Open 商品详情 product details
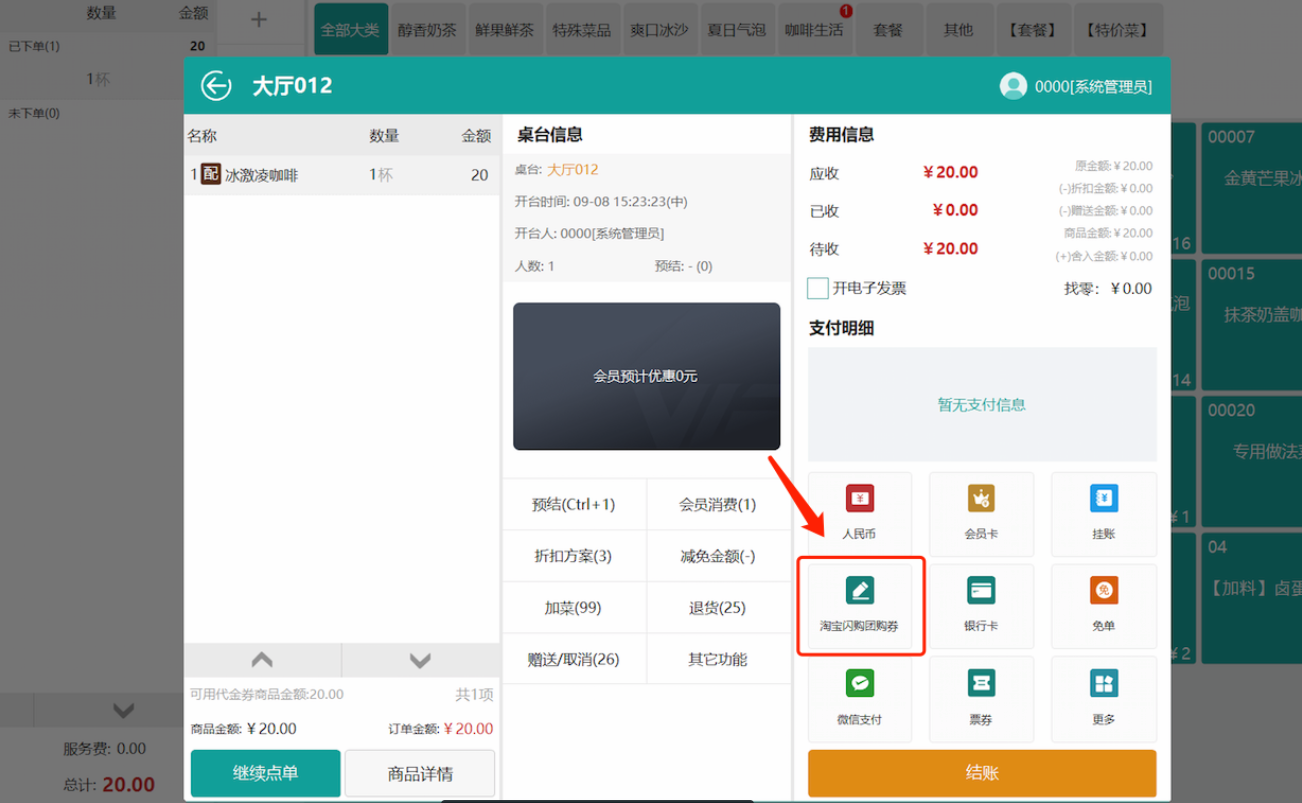The image size is (1302, 803). 420,773
